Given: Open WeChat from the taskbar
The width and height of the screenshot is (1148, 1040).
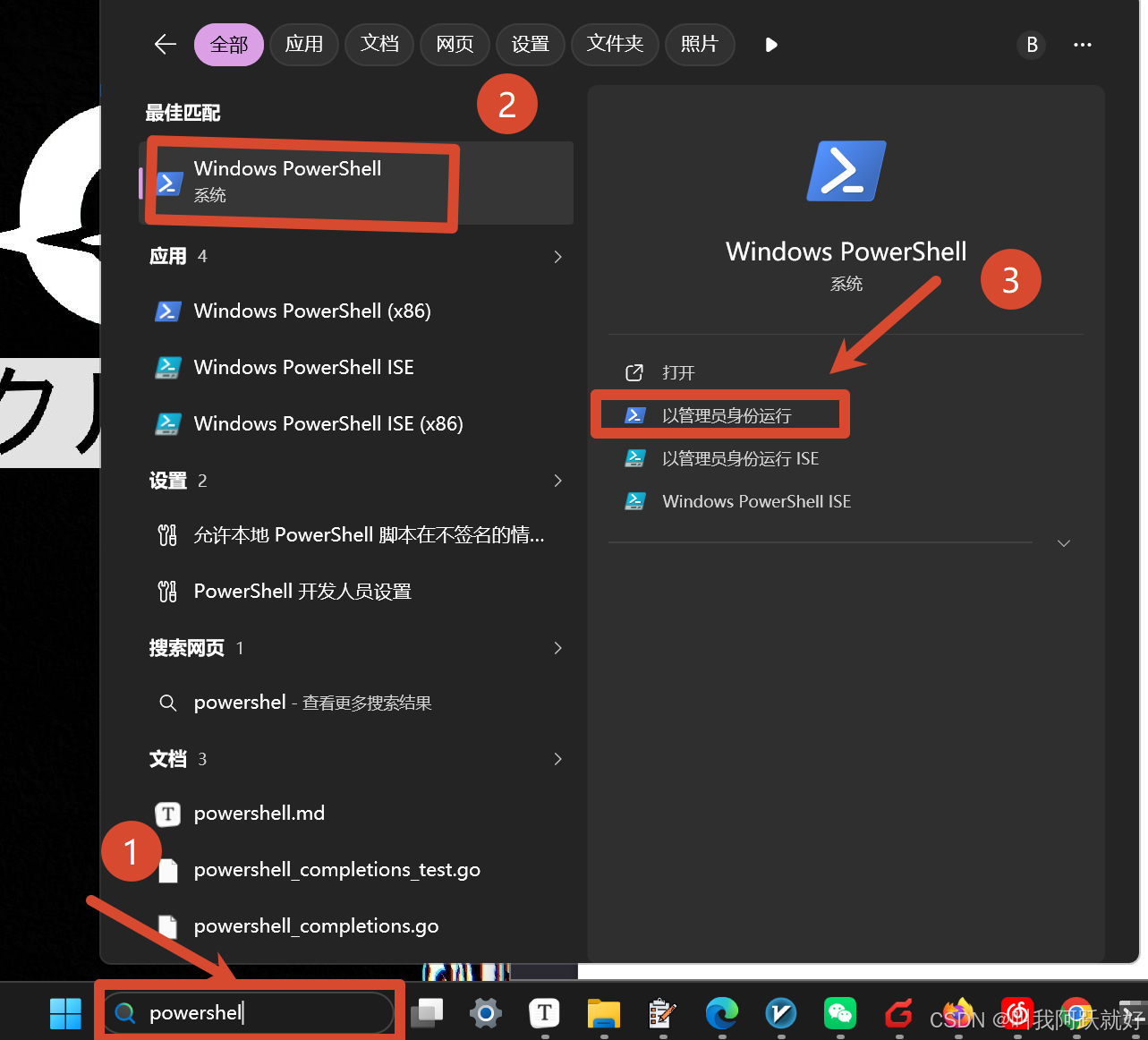Looking at the screenshot, I should pyautogui.click(x=840, y=1013).
